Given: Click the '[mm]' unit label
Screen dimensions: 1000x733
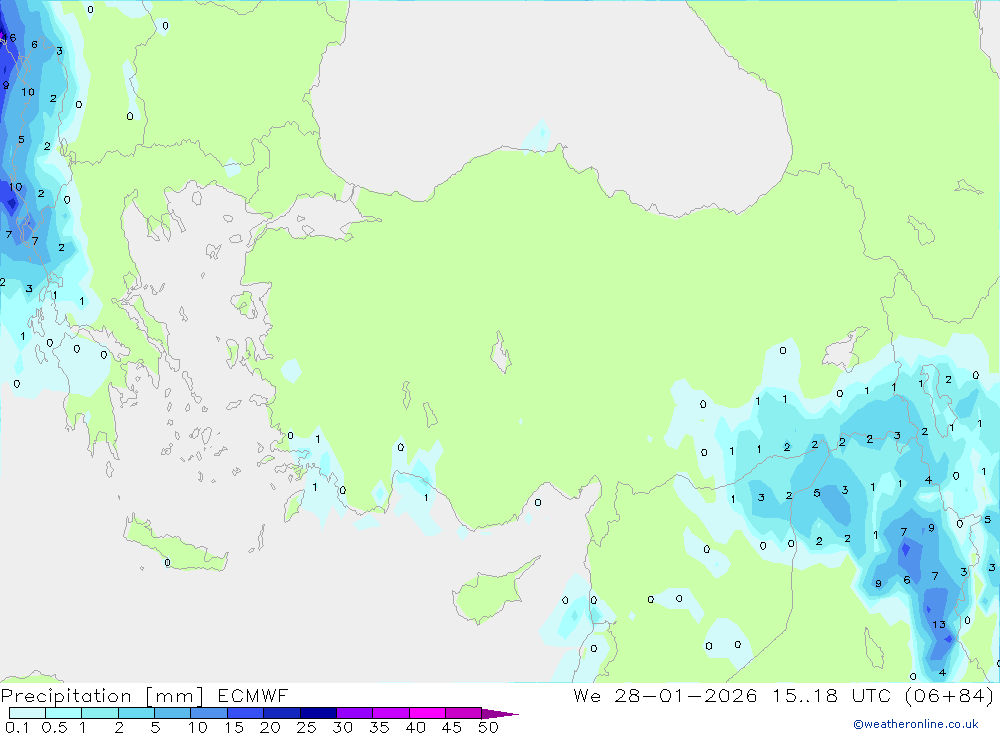Looking at the screenshot, I should [x=174, y=696].
